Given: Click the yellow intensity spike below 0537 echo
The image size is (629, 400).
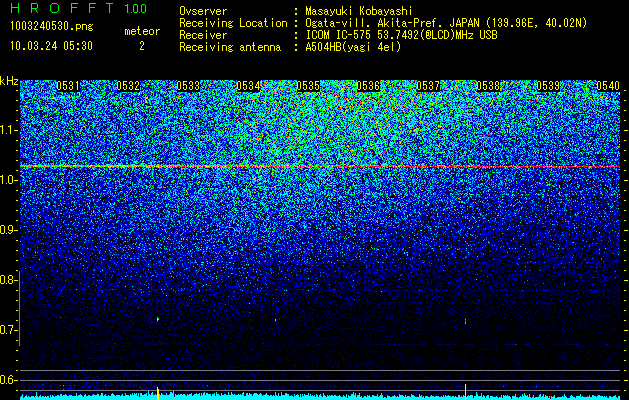Looking at the screenshot, I should point(465,392).
